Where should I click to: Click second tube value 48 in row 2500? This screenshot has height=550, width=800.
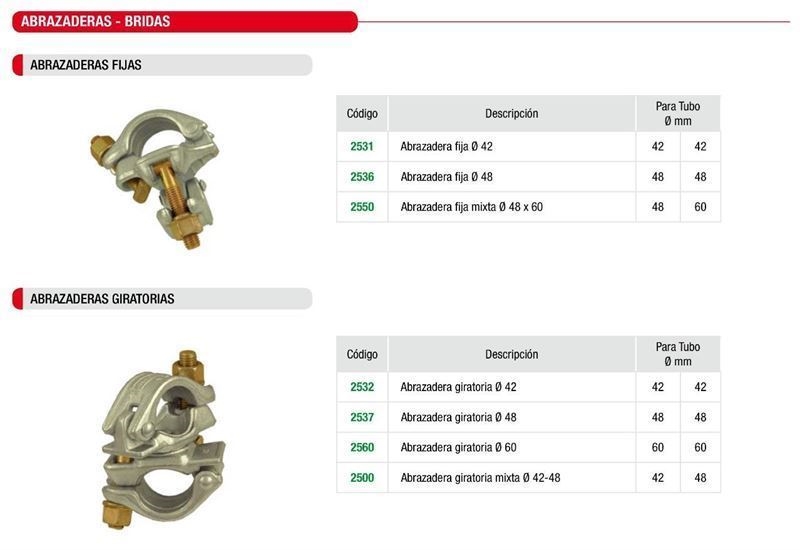pyautogui.click(x=700, y=478)
